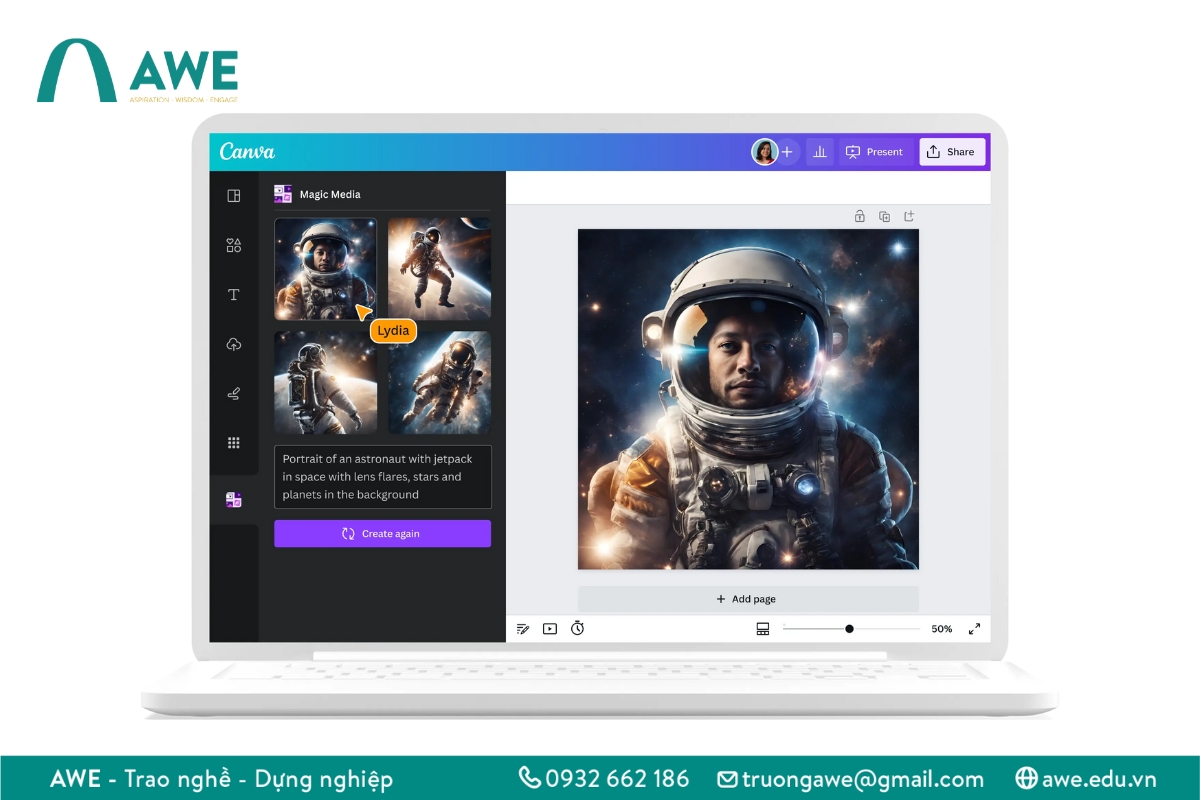This screenshot has width=1200, height=800.
Task: Toggle grid view in the status bar
Action: click(x=763, y=628)
